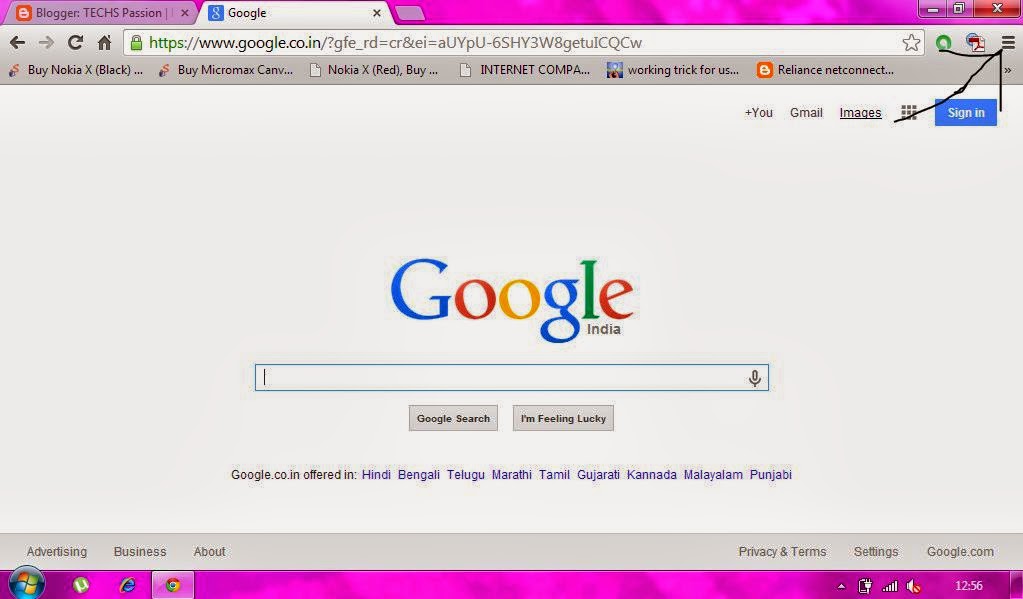Close the Blogger TECHS Passion tab

185,13
